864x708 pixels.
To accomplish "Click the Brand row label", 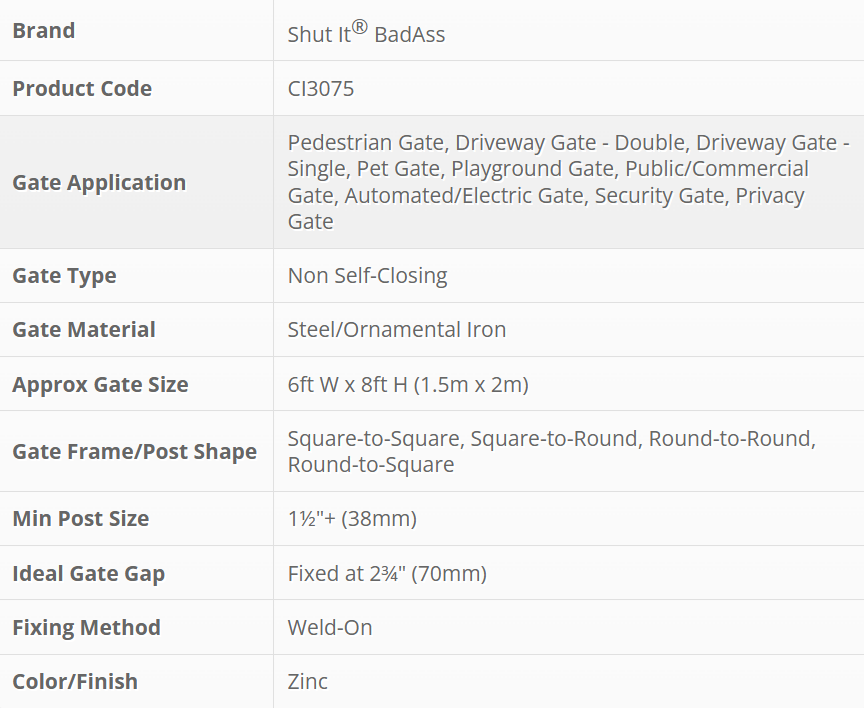I will [44, 31].
